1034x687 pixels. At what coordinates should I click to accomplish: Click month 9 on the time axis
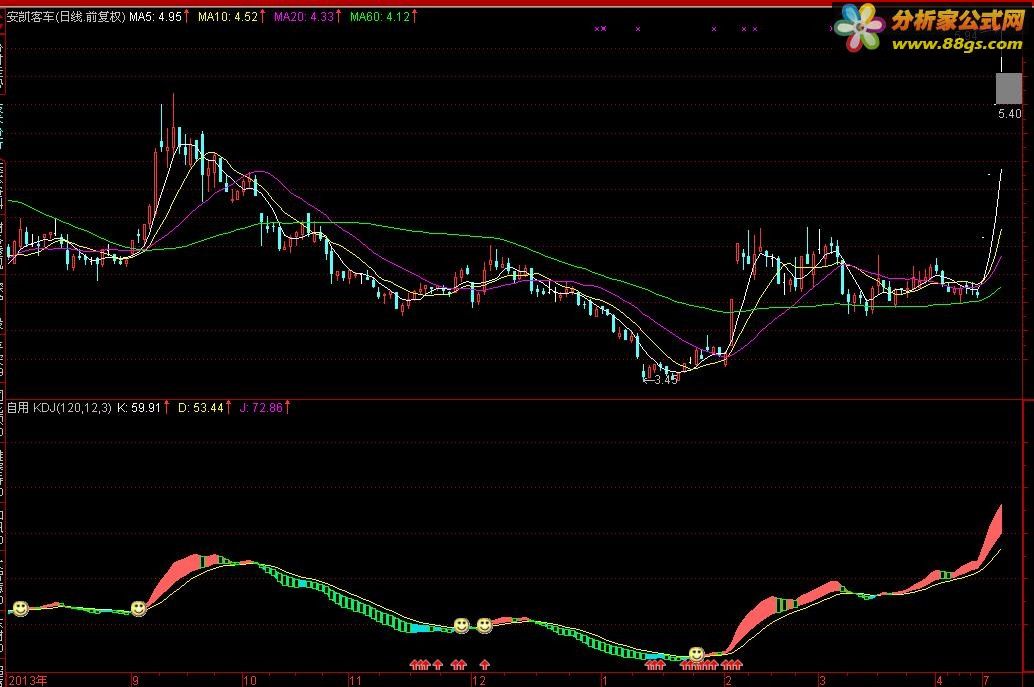[135, 680]
